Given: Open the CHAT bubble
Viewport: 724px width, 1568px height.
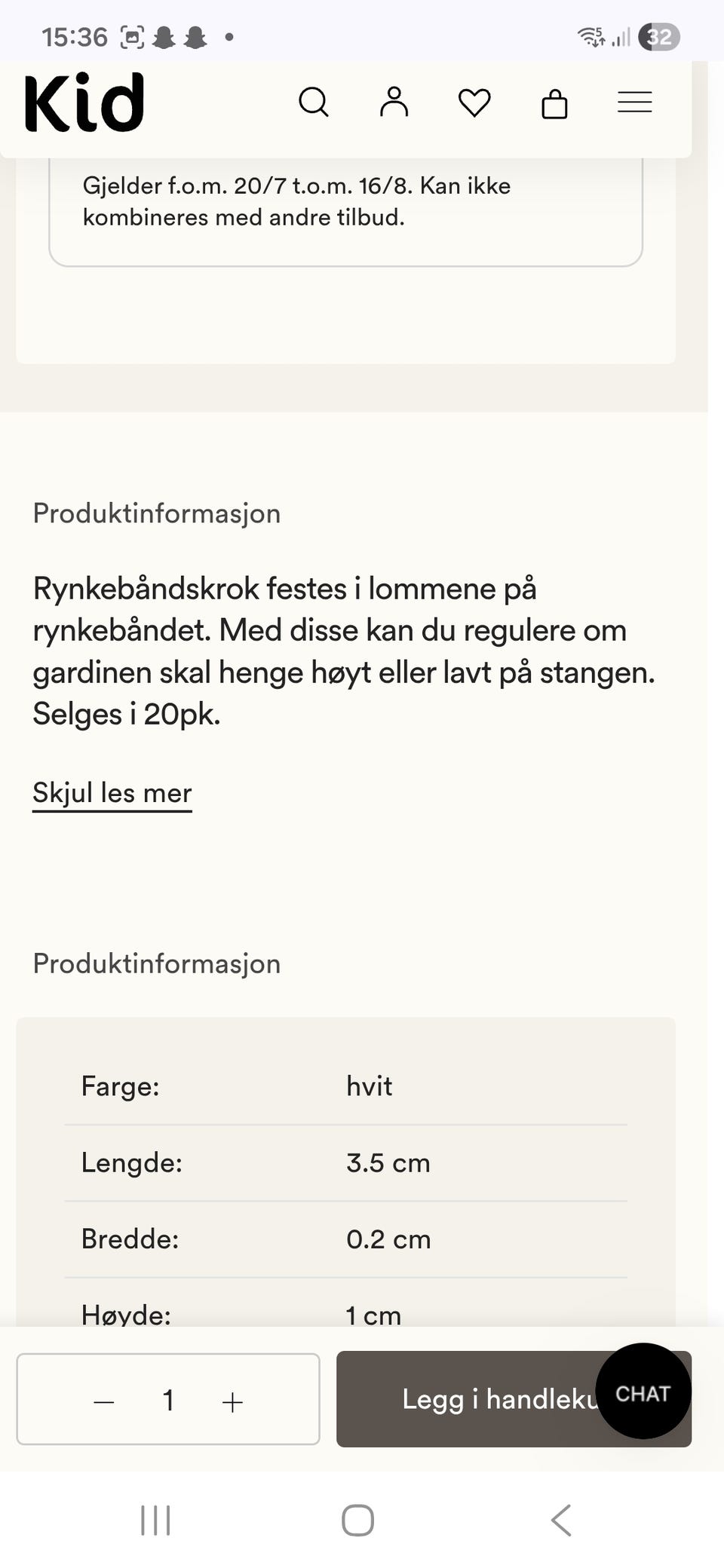Looking at the screenshot, I should coord(643,1393).
